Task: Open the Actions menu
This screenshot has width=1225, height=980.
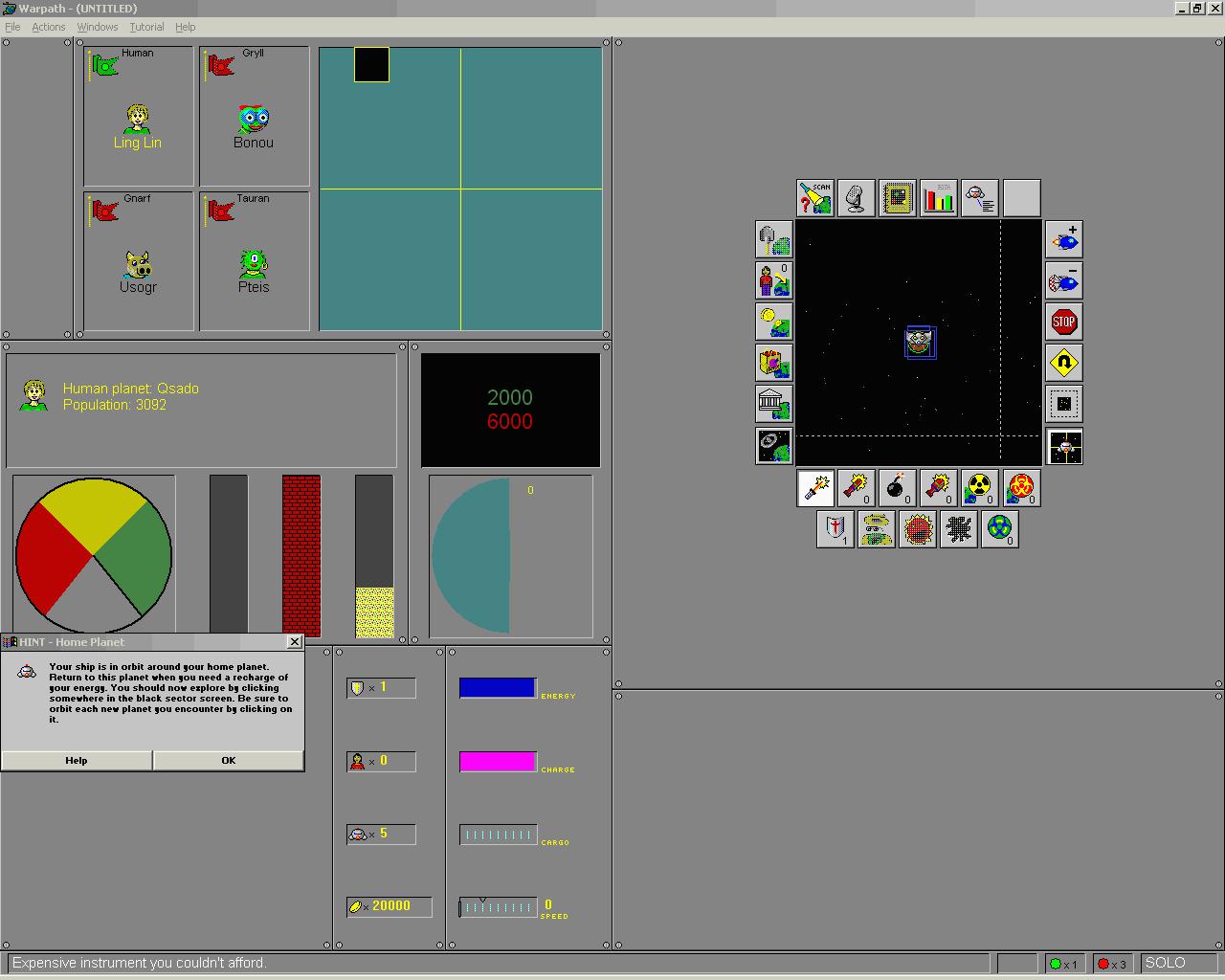Action: 49,27
